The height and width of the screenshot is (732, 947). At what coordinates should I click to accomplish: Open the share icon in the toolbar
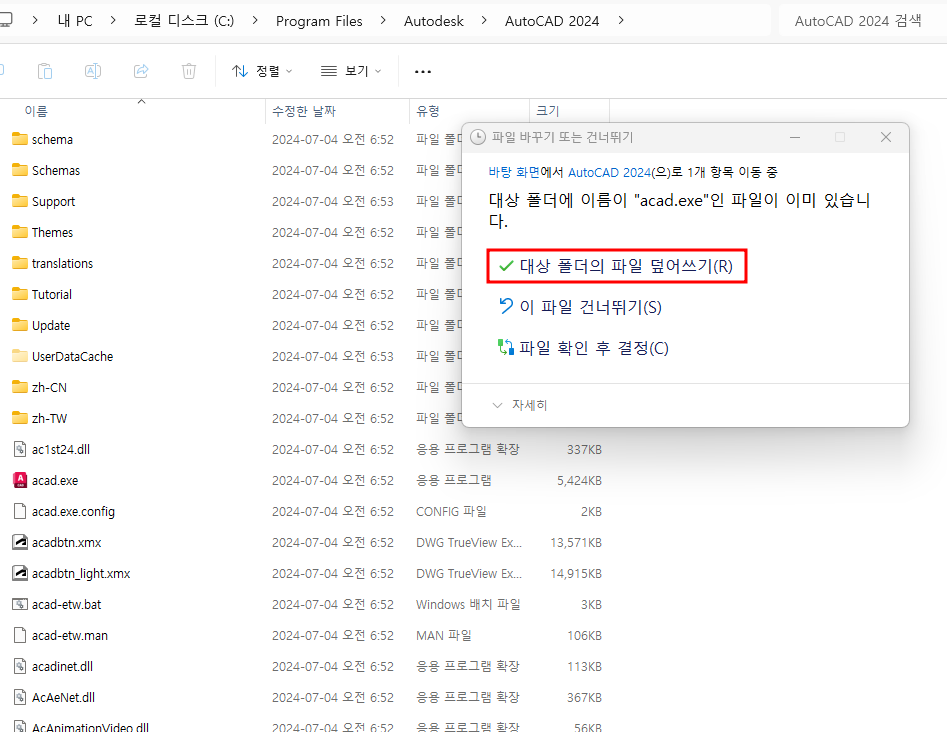coord(140,70)
